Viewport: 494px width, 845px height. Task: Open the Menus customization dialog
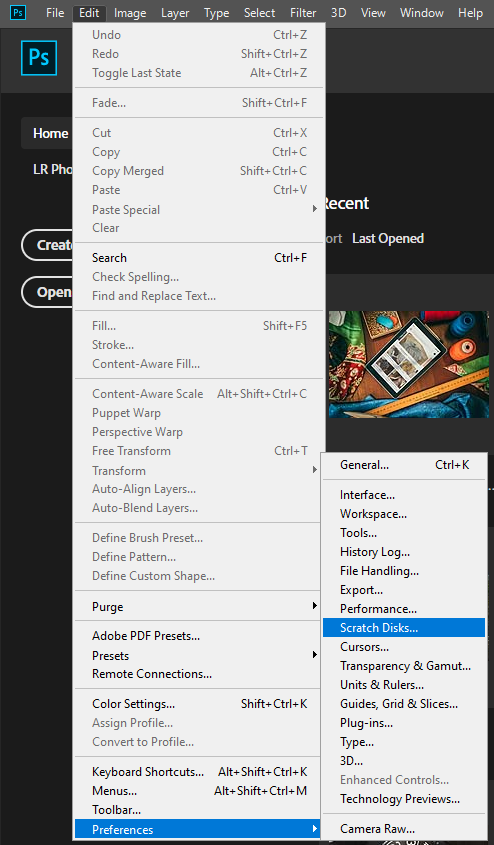pos(199,791)
